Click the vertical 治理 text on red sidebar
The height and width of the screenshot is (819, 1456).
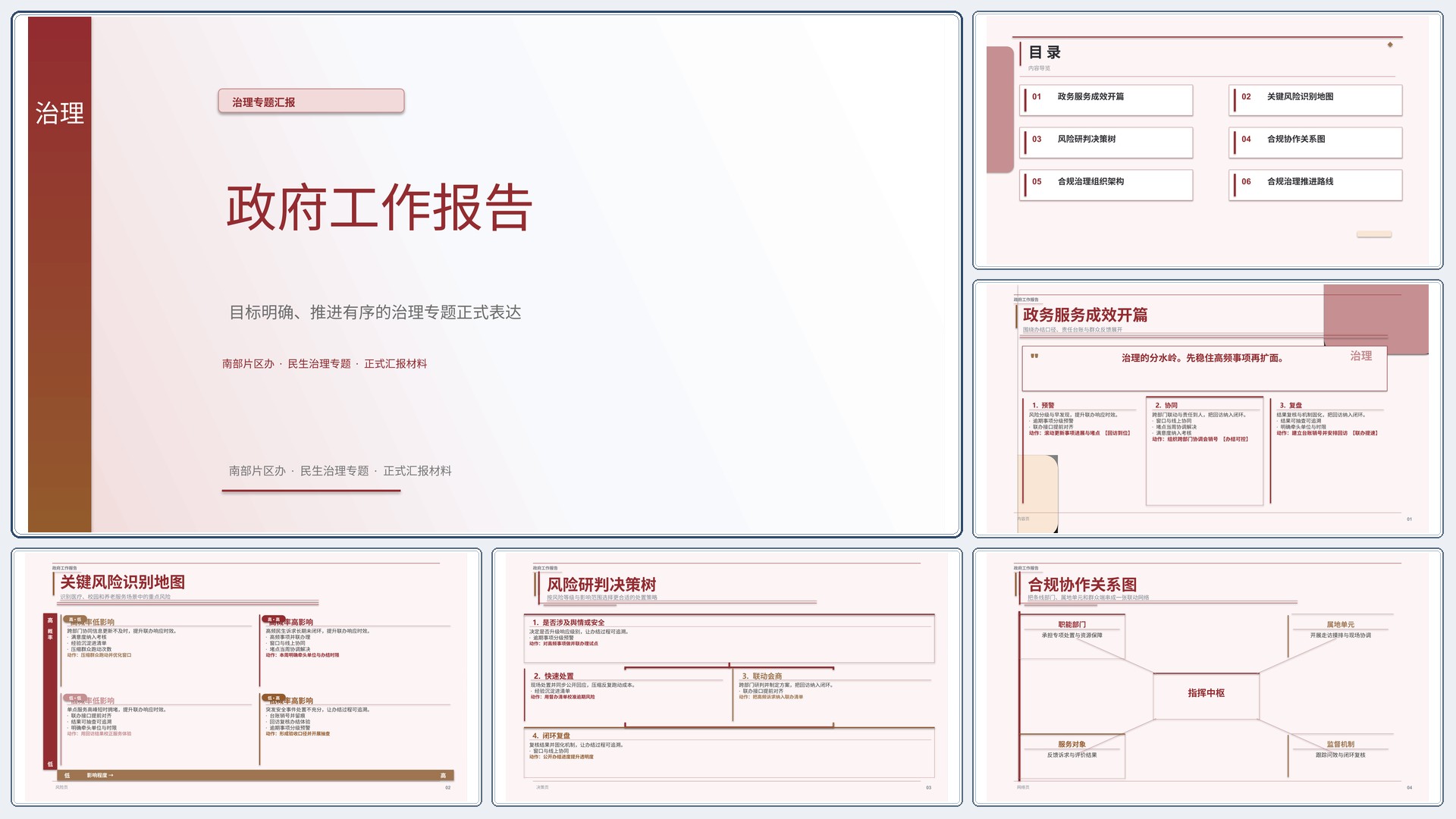(59, 113)
